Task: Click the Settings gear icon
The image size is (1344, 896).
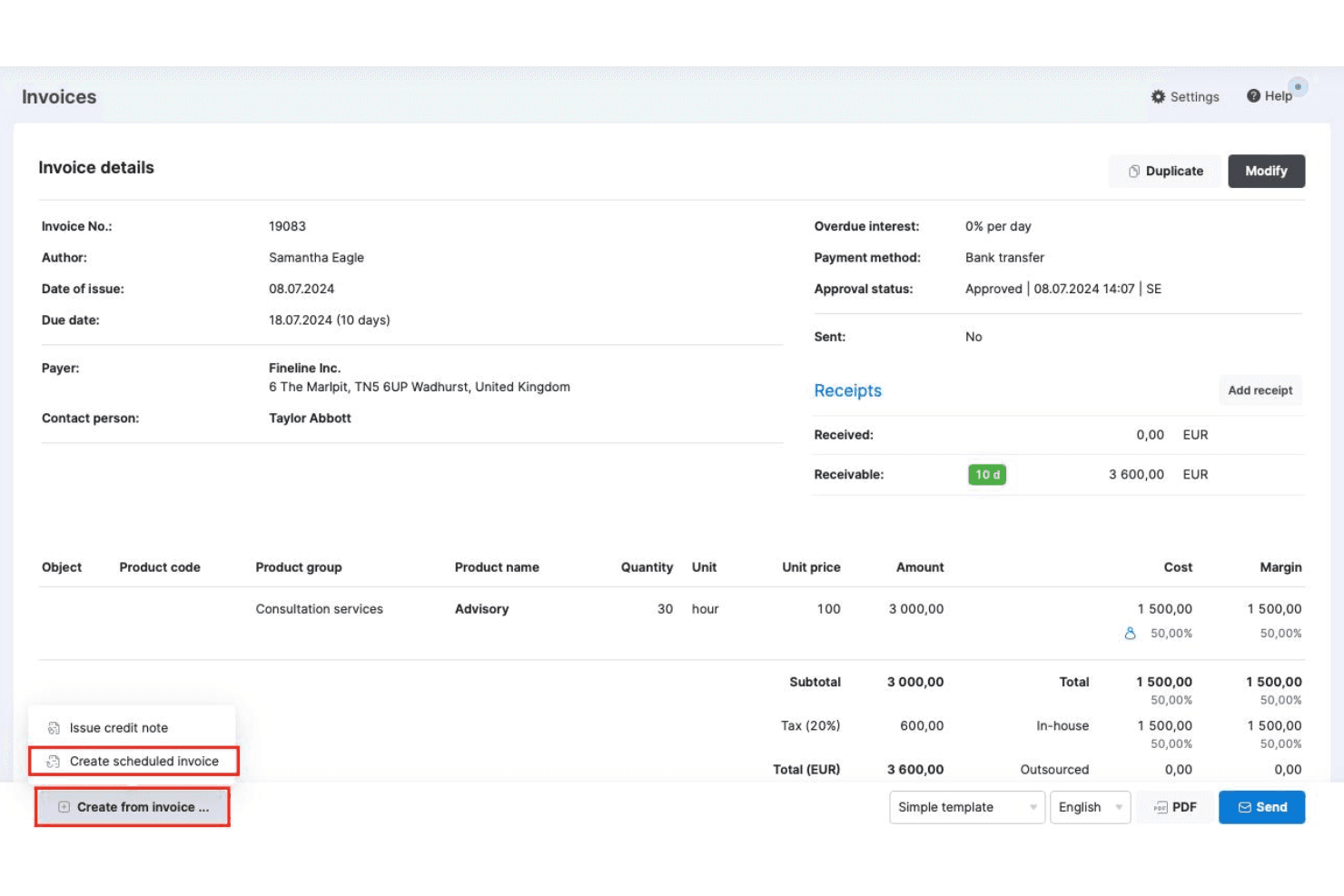Action: 1158,96
